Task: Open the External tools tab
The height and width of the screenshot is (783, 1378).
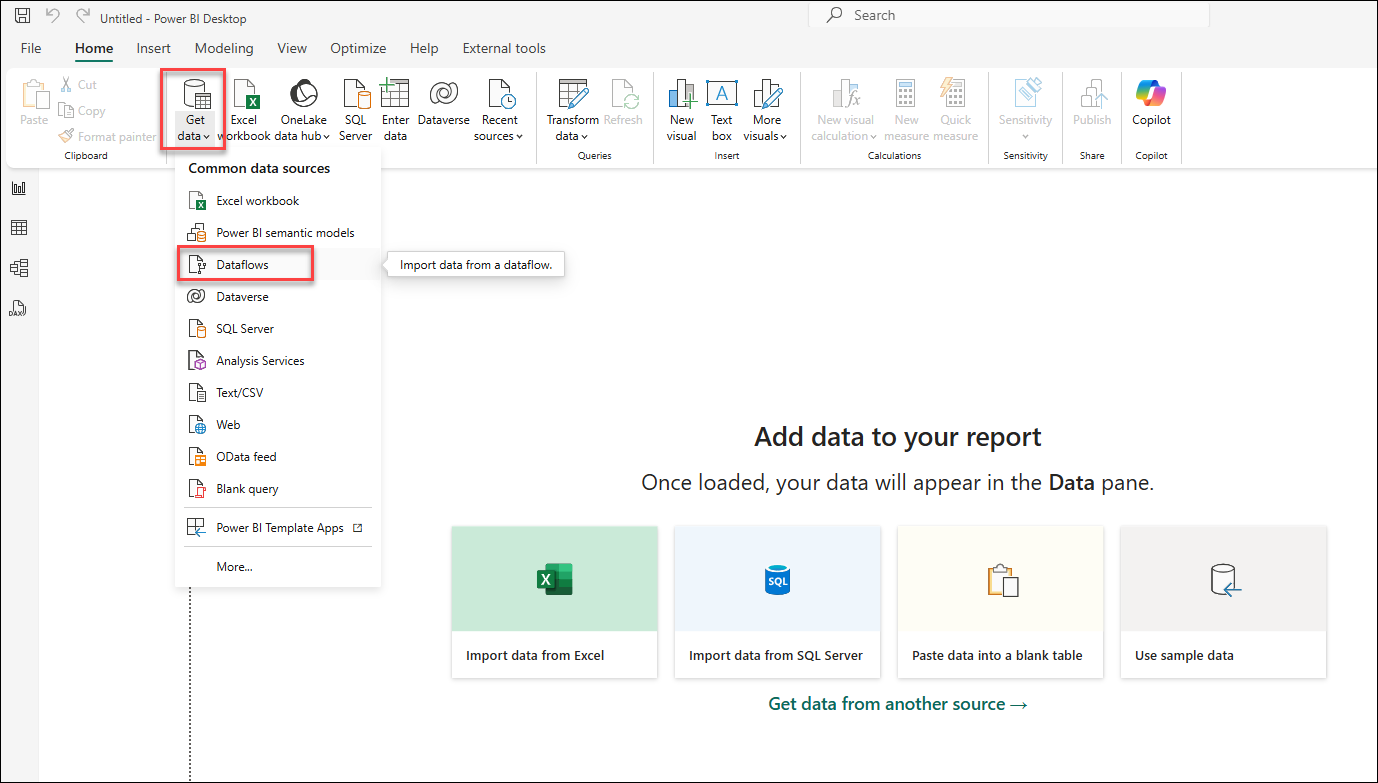Action: coord(504,48)
